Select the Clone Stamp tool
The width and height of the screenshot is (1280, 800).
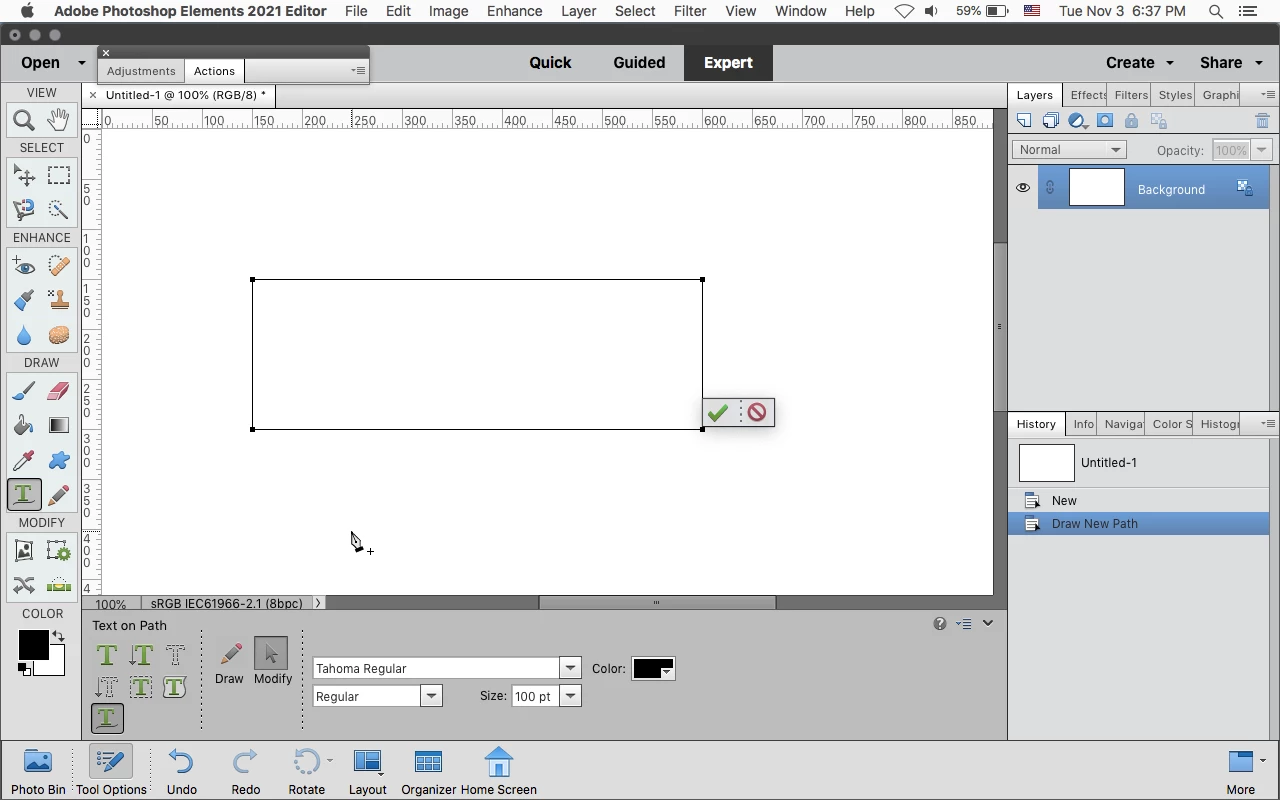[x=58, y=299]
